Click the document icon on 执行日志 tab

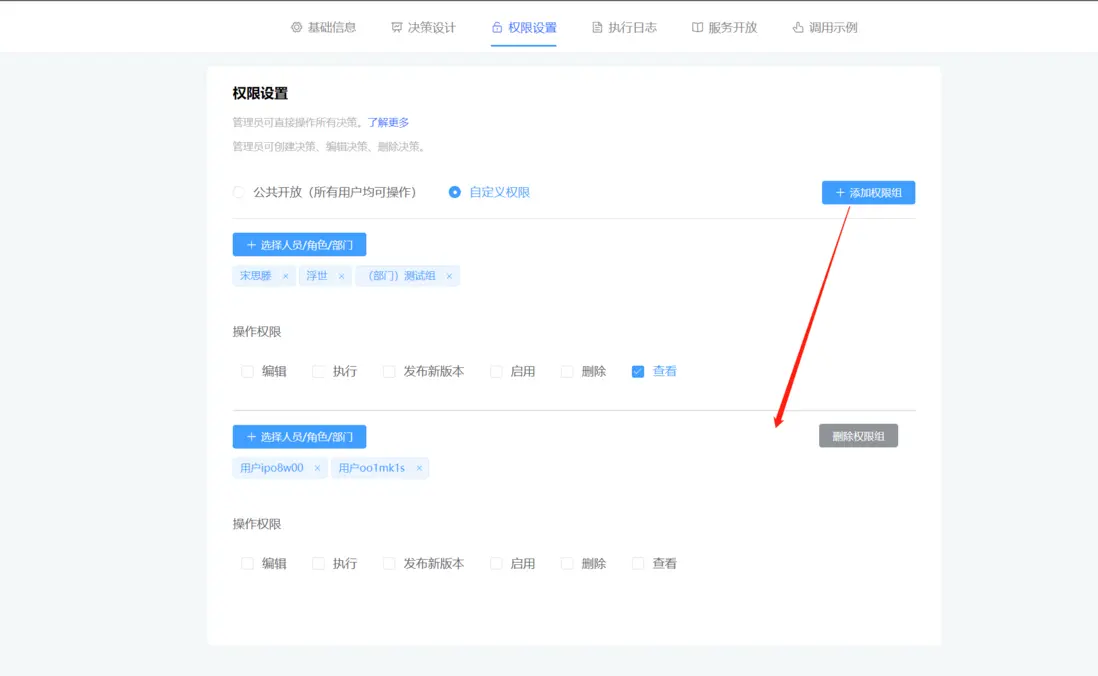[x=599, y=27]
